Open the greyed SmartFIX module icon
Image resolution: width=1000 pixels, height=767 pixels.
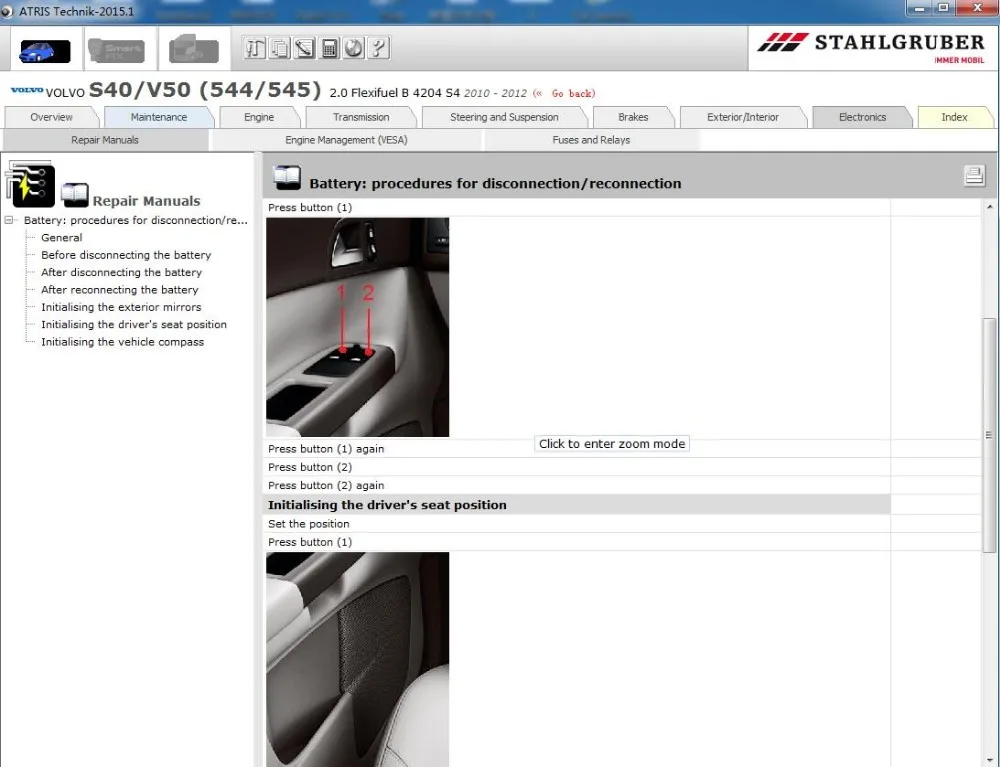(116, 50)
